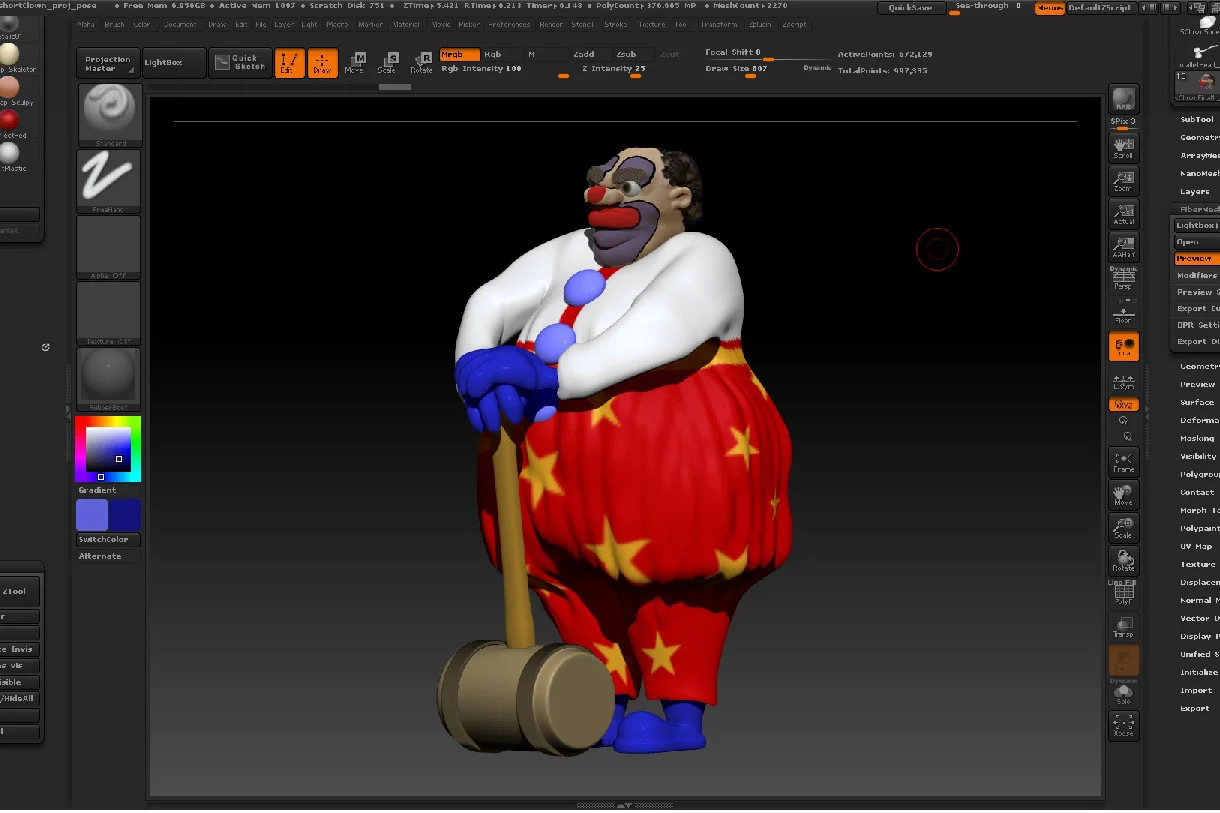Toggle XYZ rotation mode
1220x813 pixels.
coord(1123,405)
